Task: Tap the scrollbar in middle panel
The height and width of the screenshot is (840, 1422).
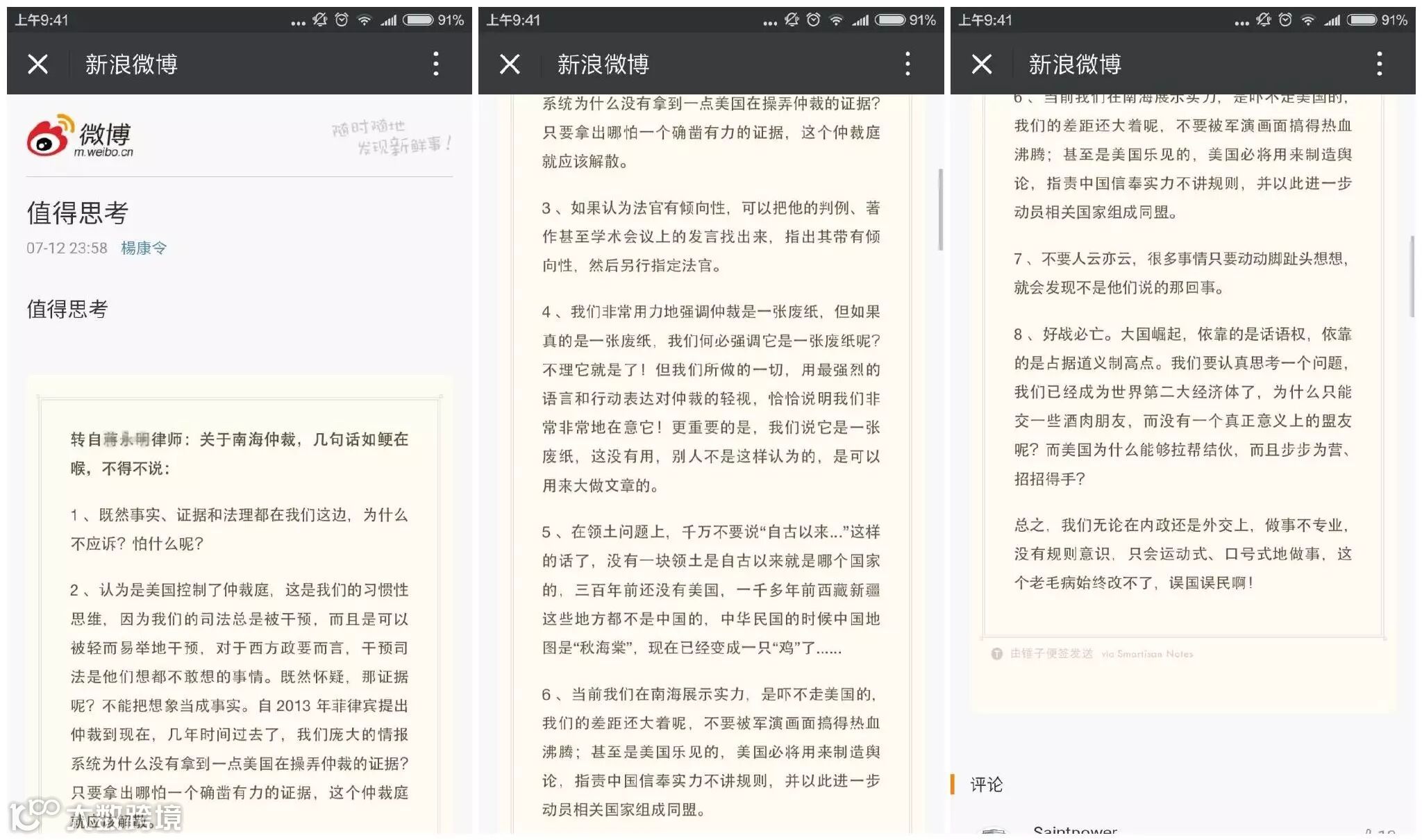Action: (940, 209)
